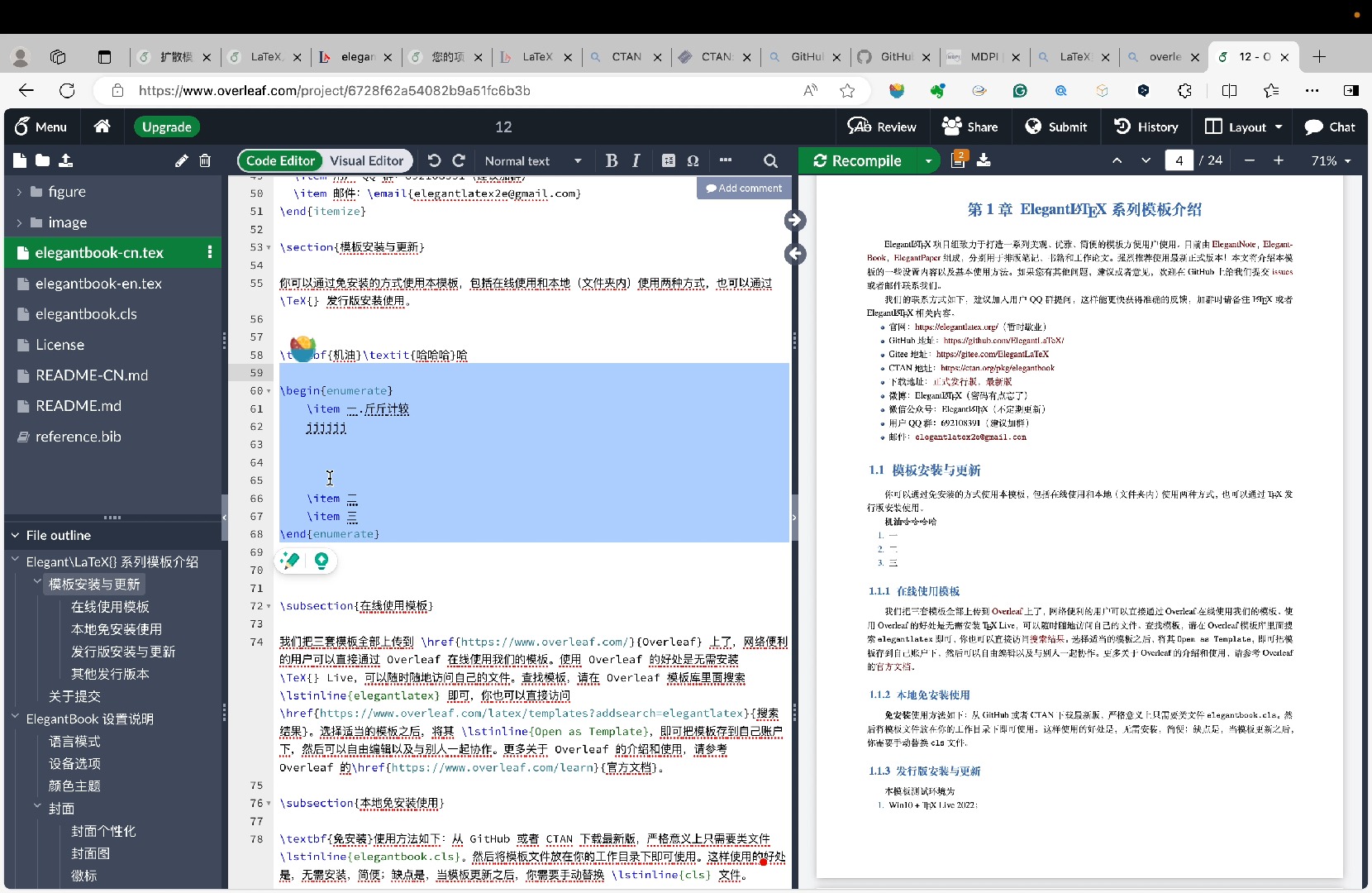Image resolution: width=1372 pixels, height=893 pixels.
Task: Click the Add comment button
Action: tap(744, 189)
